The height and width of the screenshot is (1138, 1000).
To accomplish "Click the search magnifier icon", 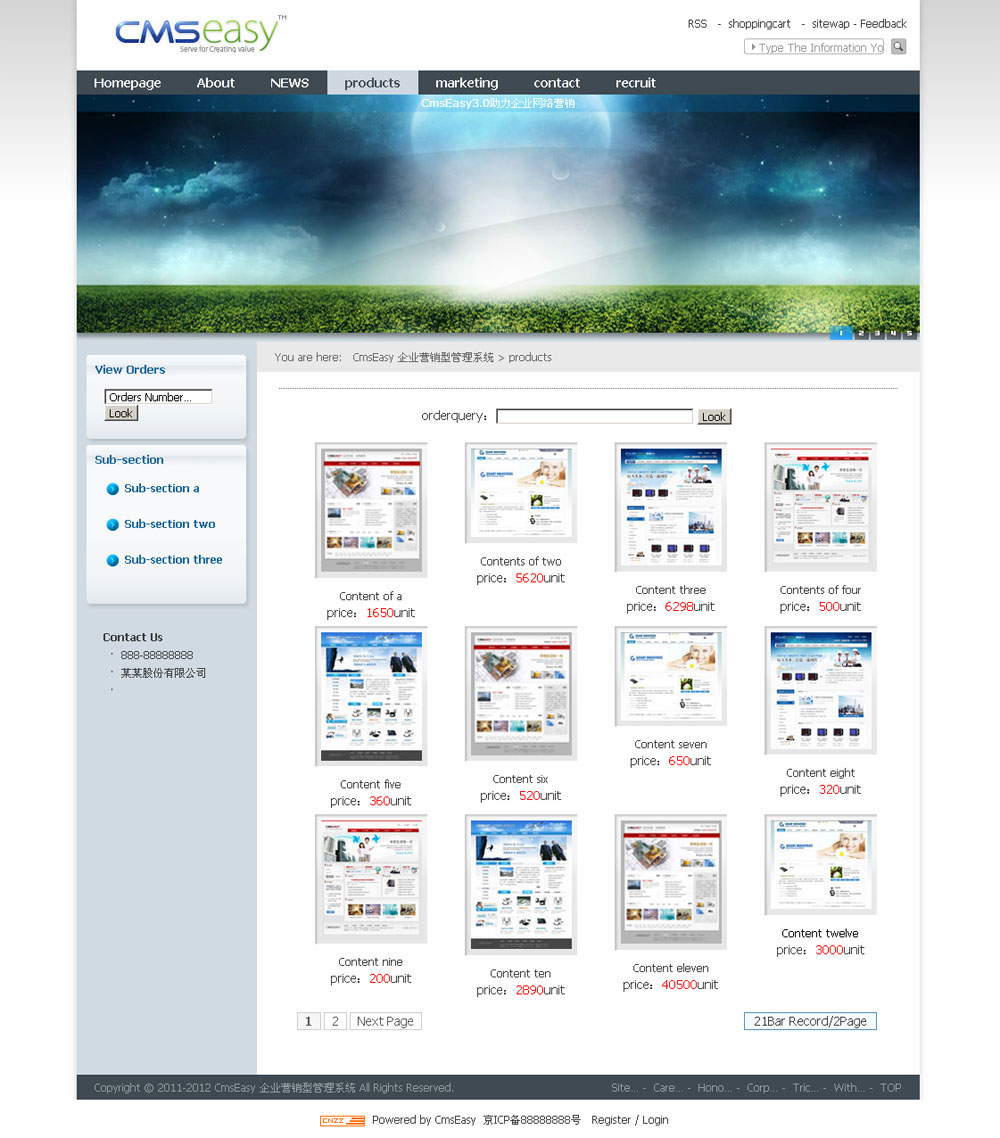I will (x=898, y=47).
